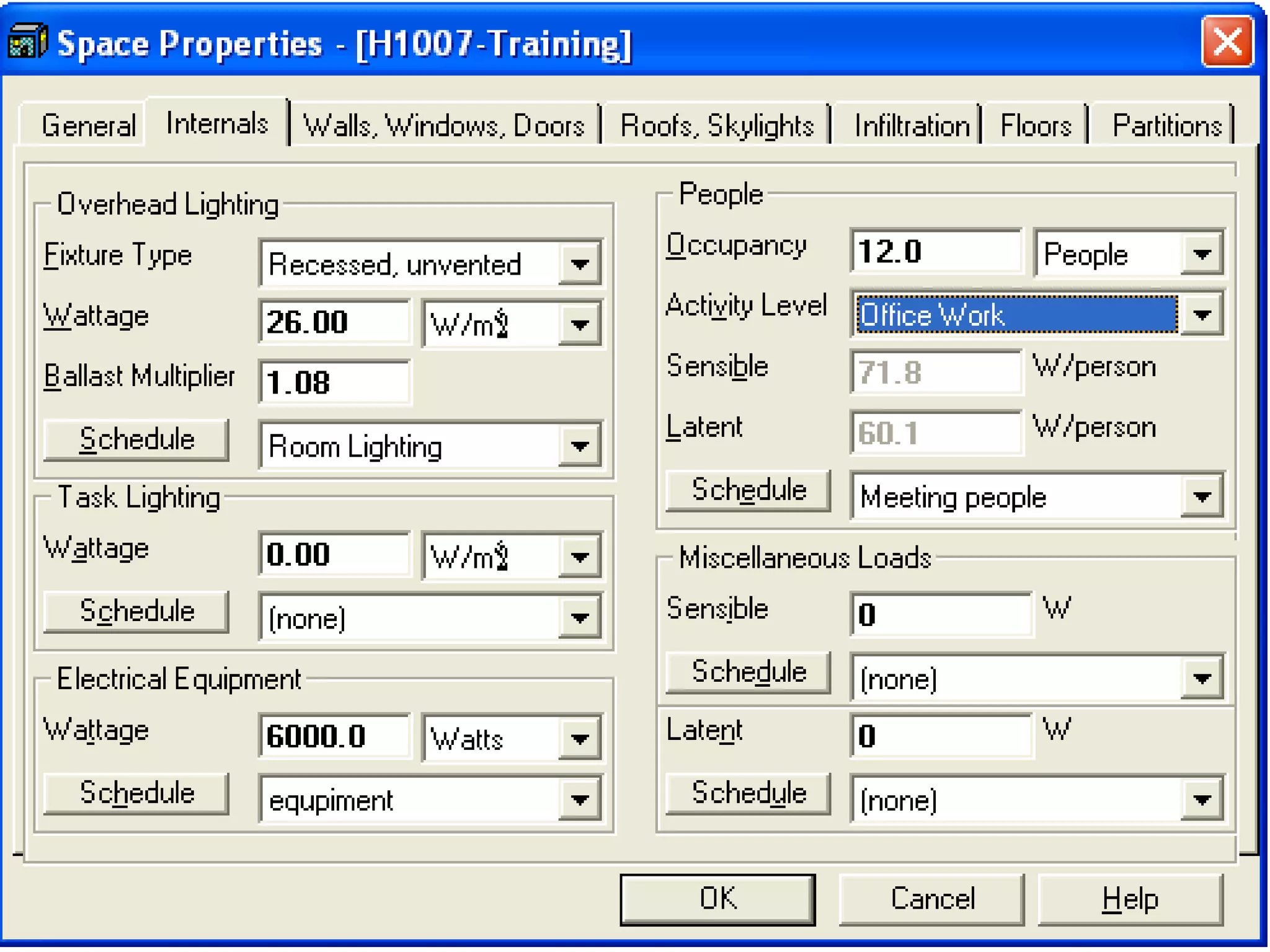Open the occupancy units People dropdown

click(1201, 254)
